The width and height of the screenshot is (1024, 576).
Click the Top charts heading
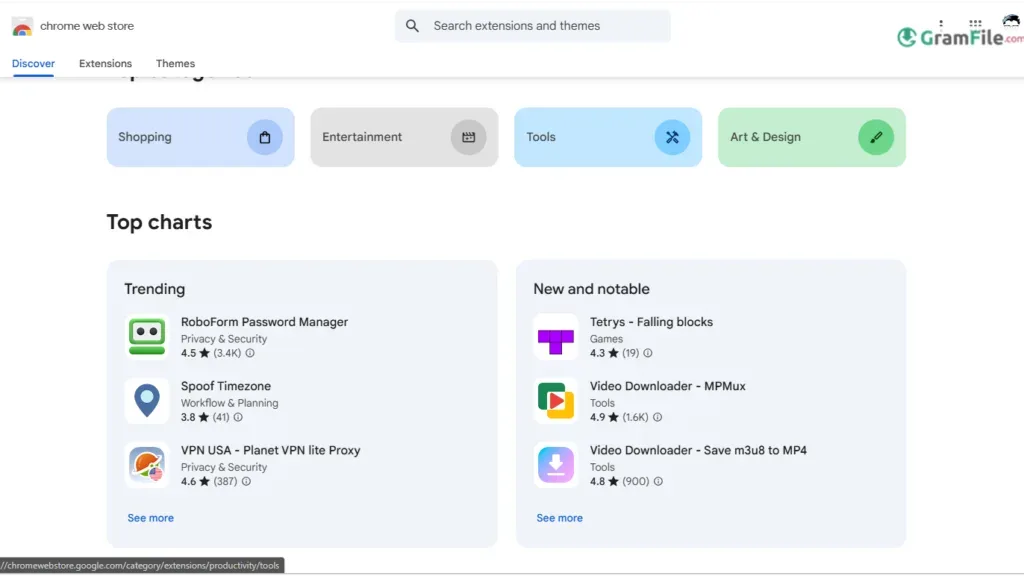tap(159, 222)
